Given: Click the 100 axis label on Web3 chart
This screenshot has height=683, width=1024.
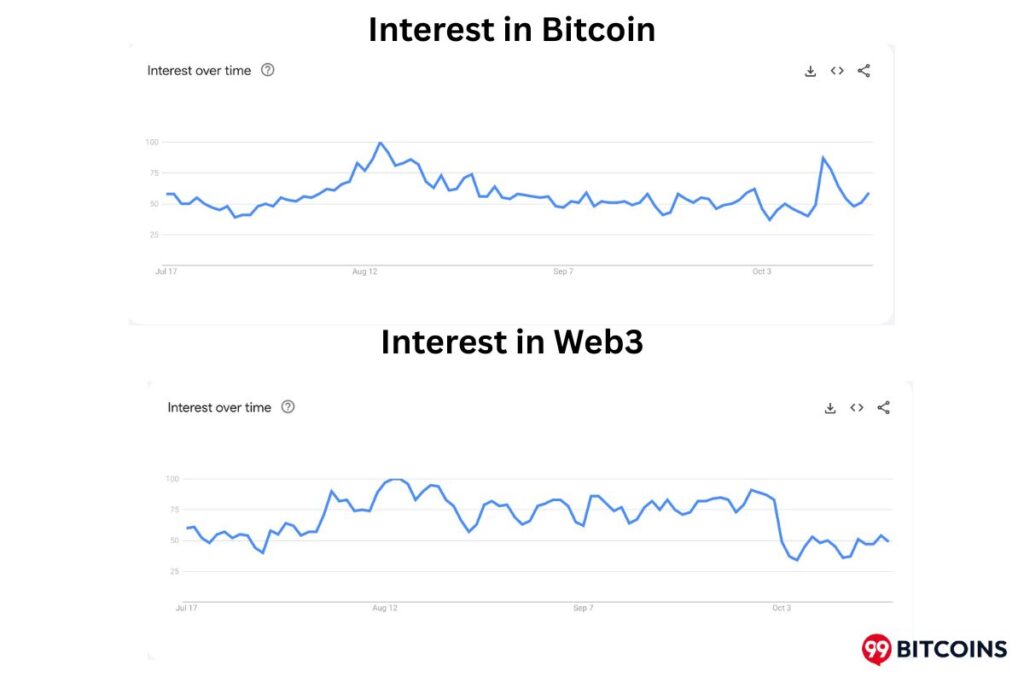Looking at the screenshot, I should coord(171,479).
